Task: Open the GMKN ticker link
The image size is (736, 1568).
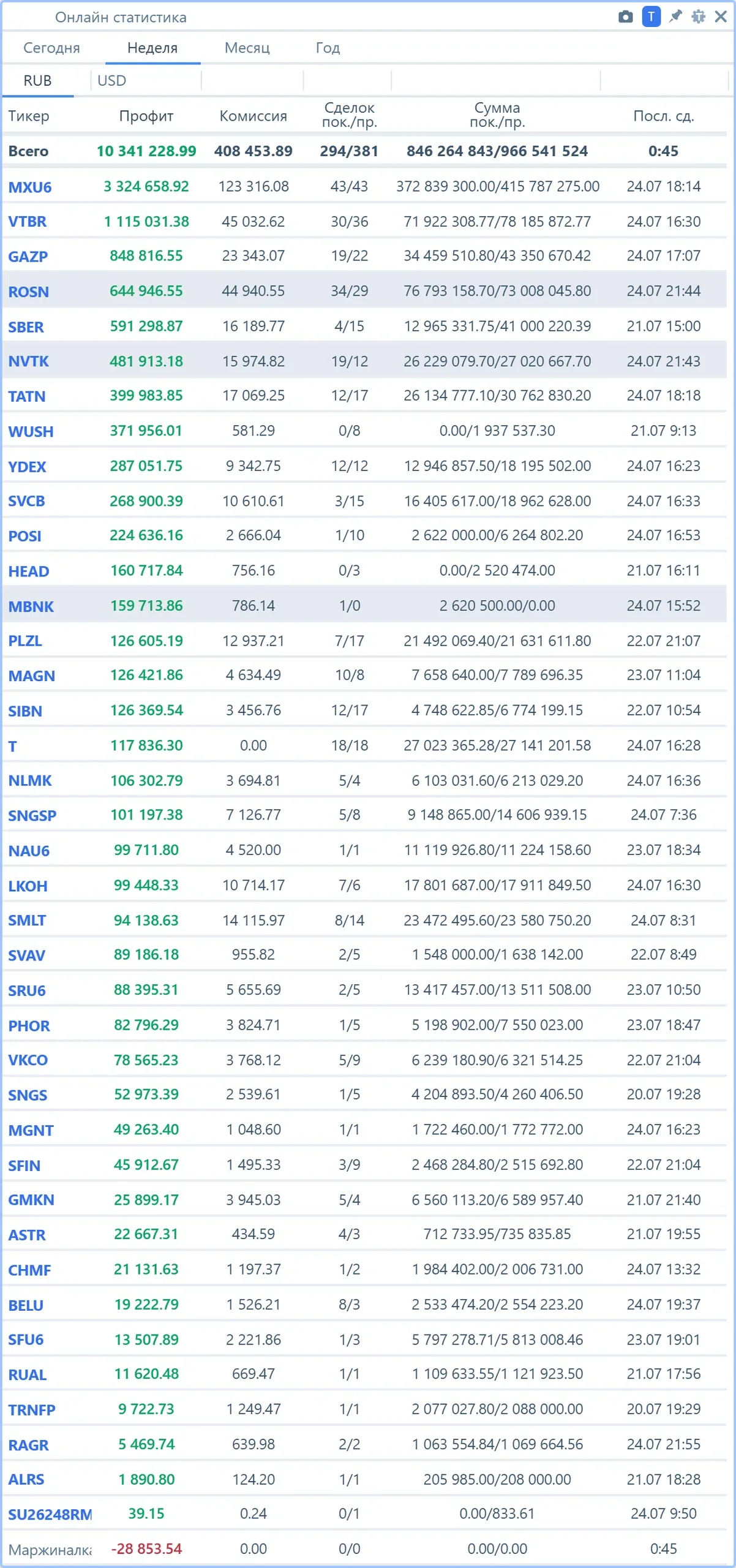Action: coord(31,1200)
